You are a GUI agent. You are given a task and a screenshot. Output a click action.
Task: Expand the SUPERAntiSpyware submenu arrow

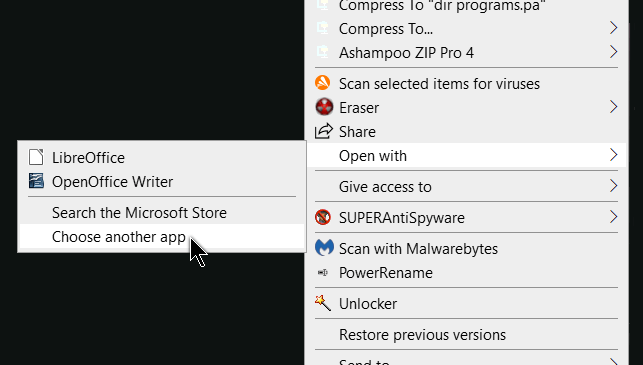tap(613, 217)
